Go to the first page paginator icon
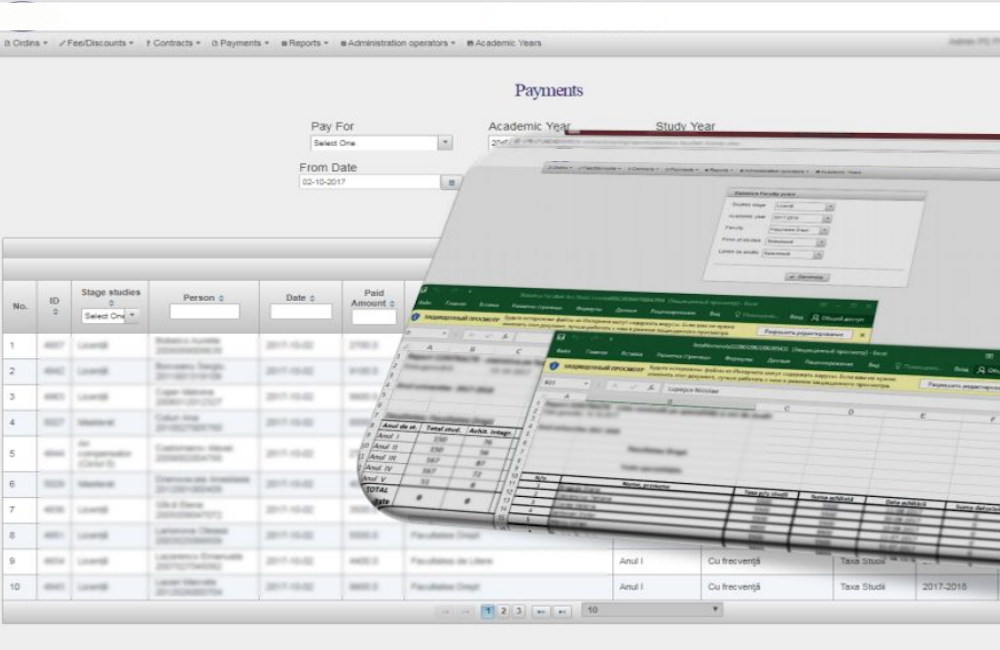 click(446, 611)
